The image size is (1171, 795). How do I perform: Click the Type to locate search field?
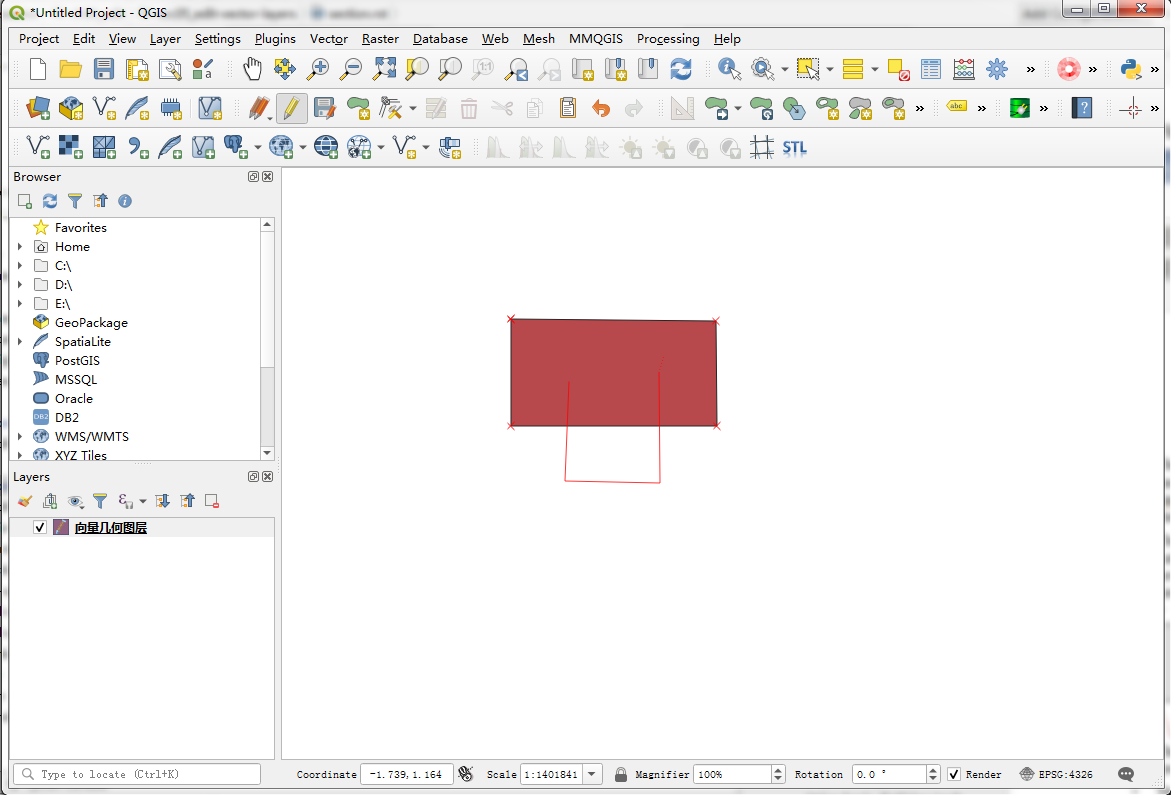tap(137, 774)
